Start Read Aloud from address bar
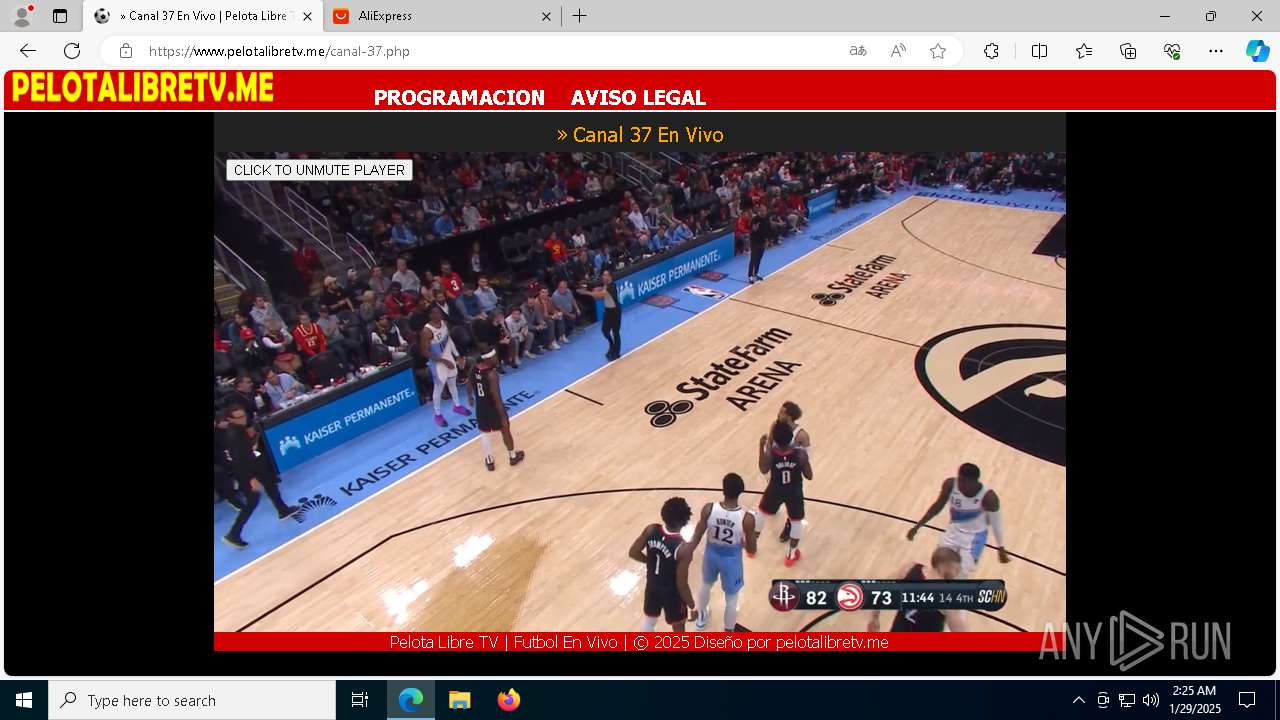The height and width of the screenshot is (720, 1280). (x=898, y=51)
